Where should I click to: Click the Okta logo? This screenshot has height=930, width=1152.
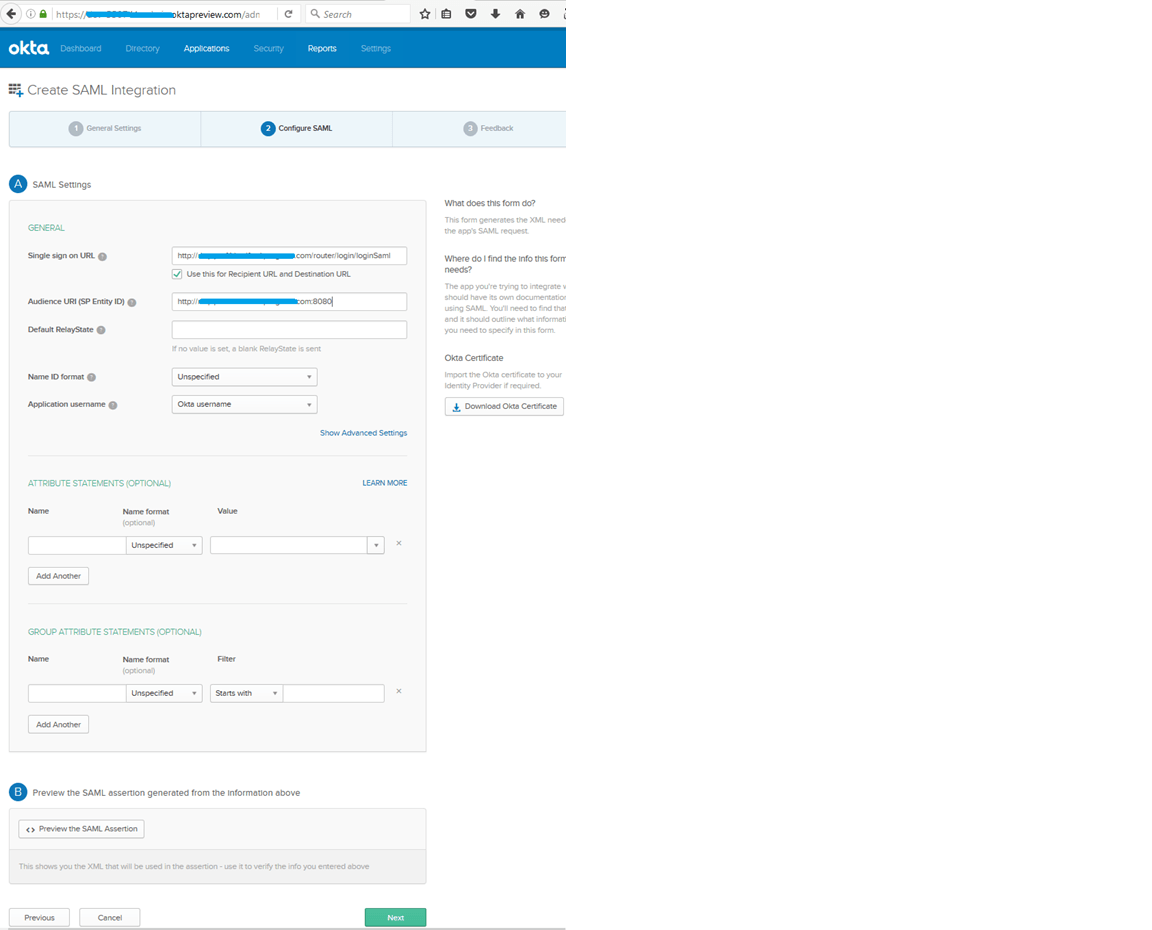pyautogui.click(x=29, y=48)
